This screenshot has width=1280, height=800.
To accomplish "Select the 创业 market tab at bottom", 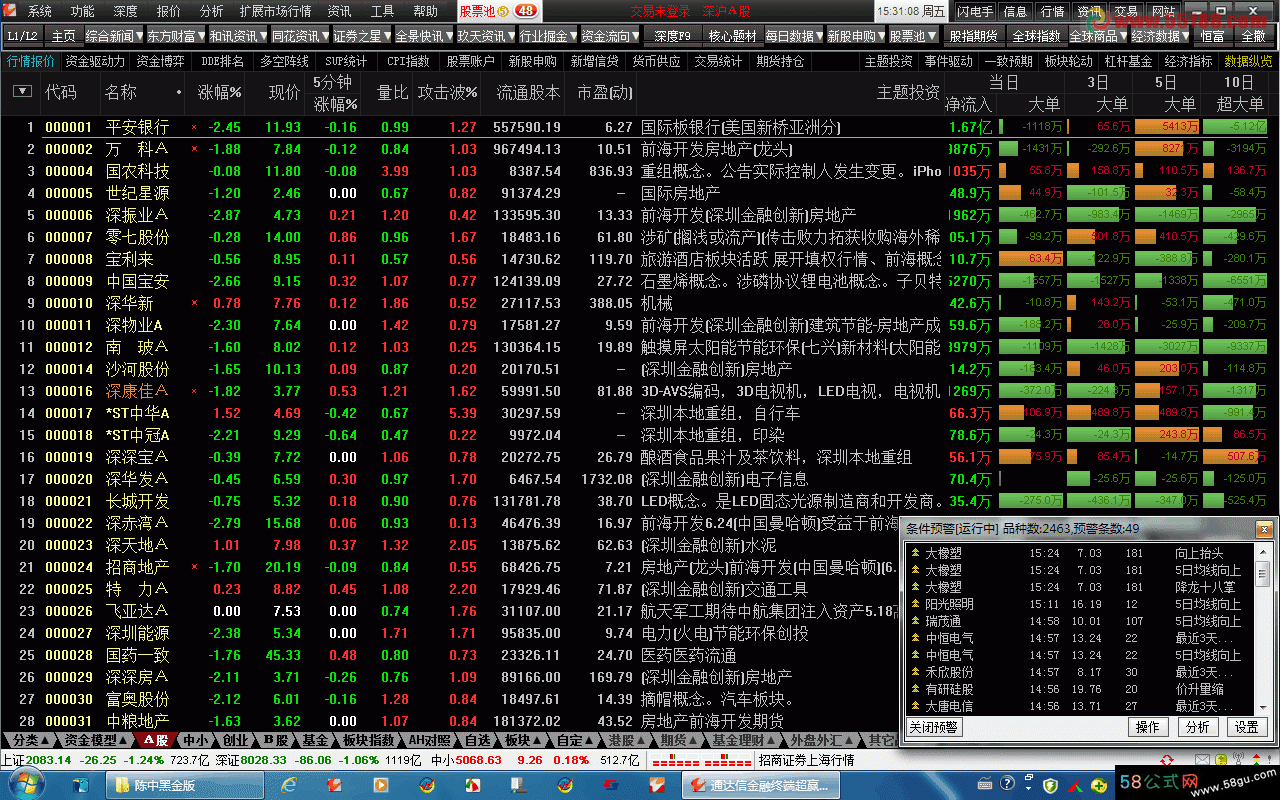I will click(235, 740).
